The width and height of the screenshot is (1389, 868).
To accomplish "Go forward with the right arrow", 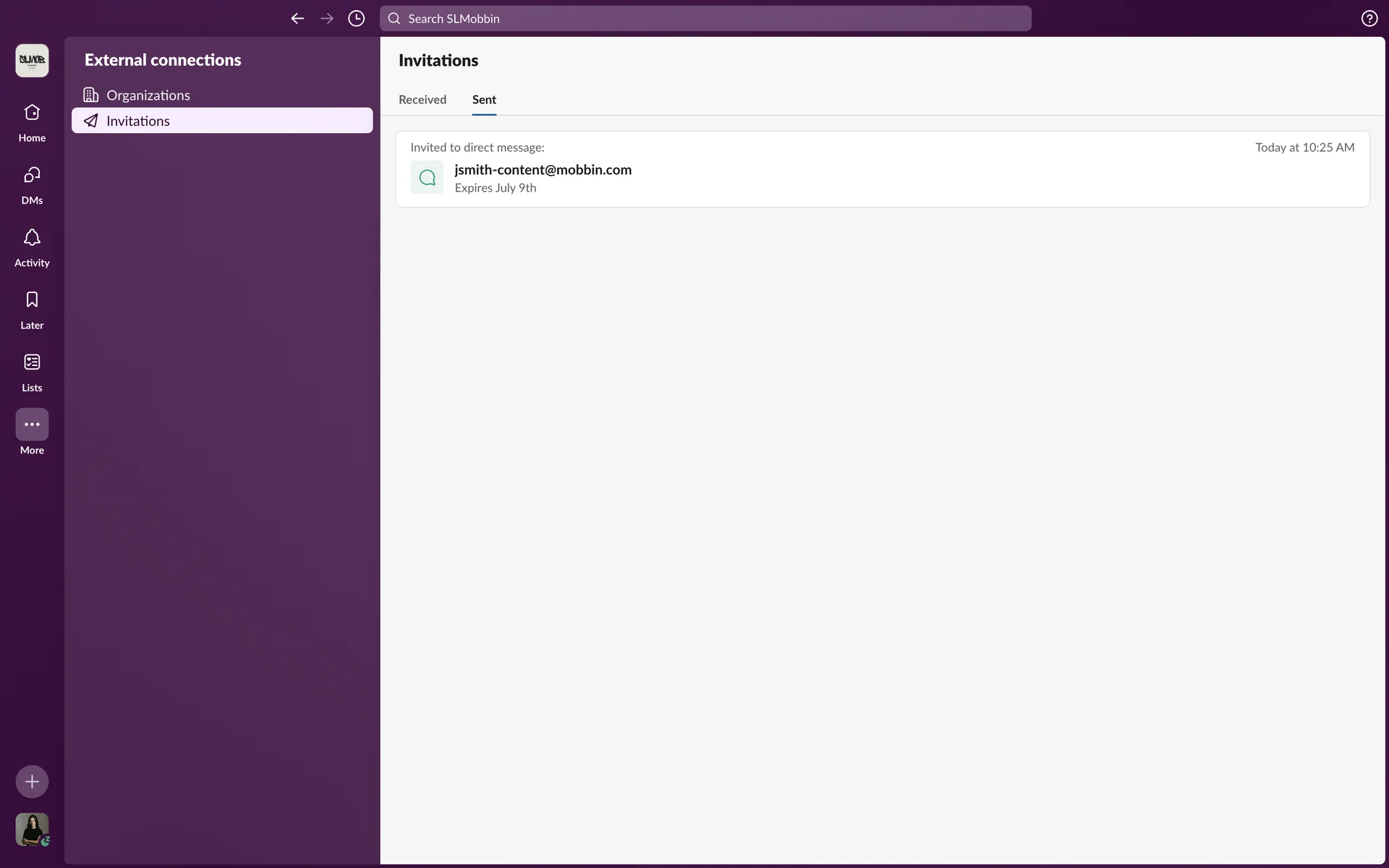I will coord(327,19).
